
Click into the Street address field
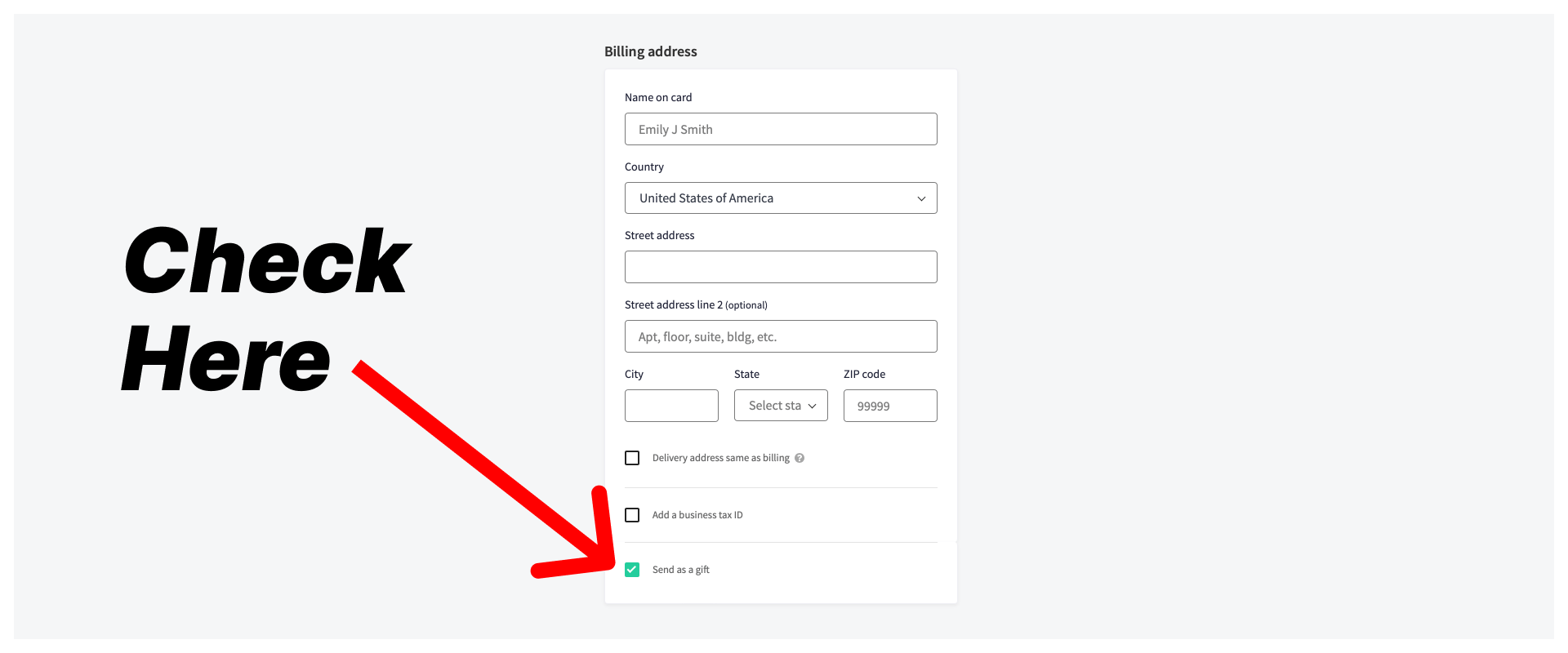point(780,267)
